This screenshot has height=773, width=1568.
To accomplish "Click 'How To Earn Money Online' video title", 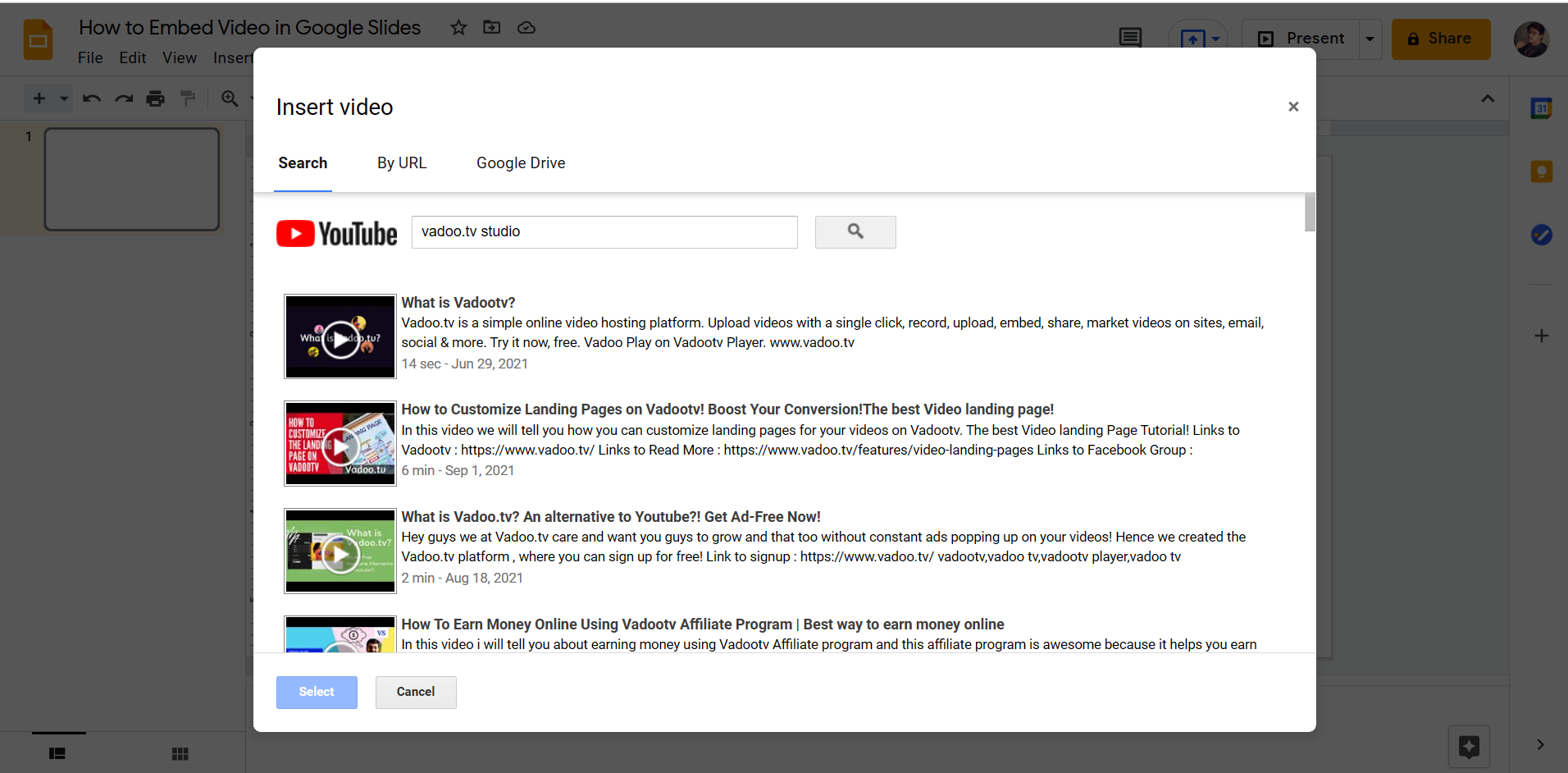I will point(703,624).
